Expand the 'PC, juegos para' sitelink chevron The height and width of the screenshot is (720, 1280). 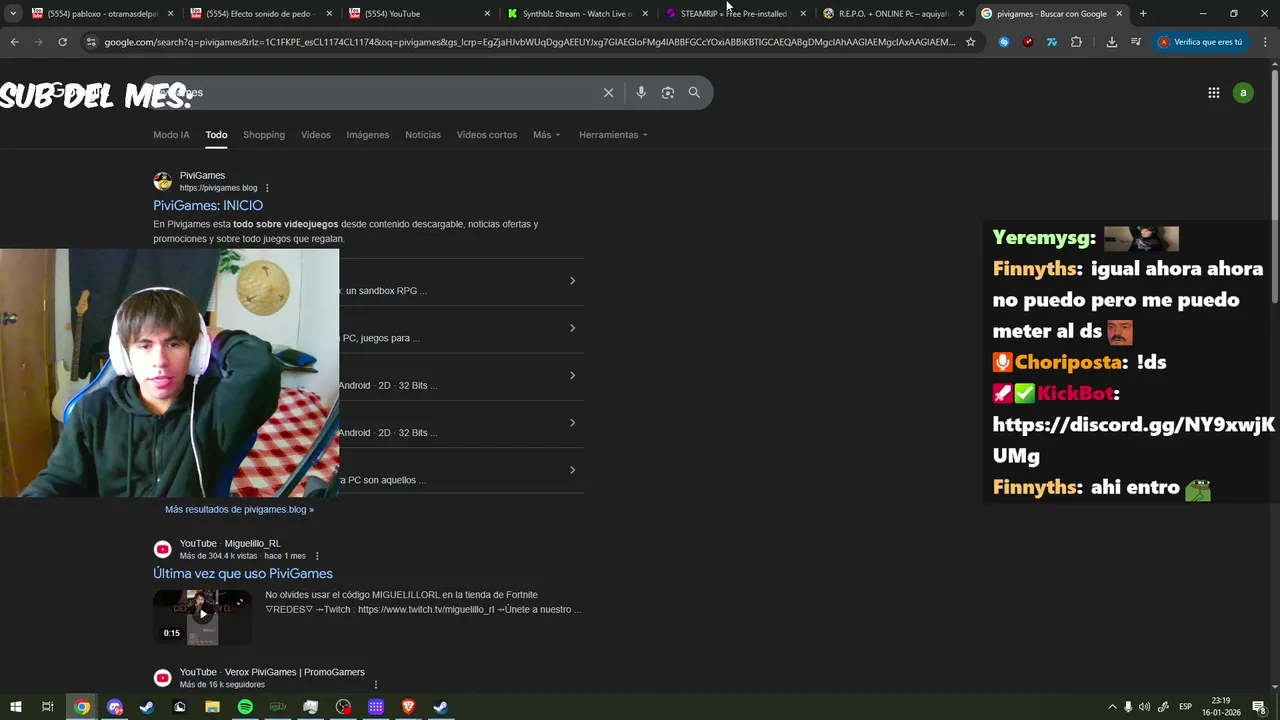pos(572,328)
